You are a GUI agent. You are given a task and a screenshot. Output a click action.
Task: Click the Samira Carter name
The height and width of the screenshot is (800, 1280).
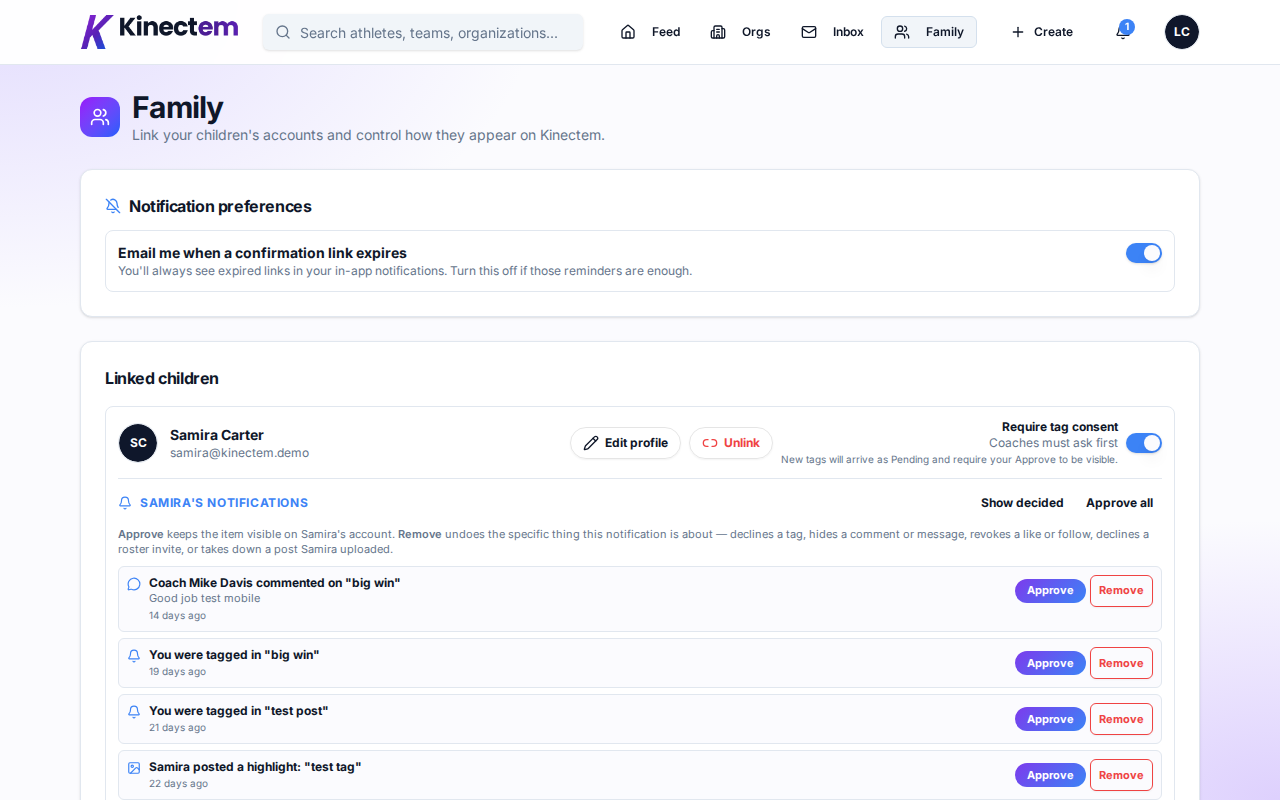tap(217, 435)
